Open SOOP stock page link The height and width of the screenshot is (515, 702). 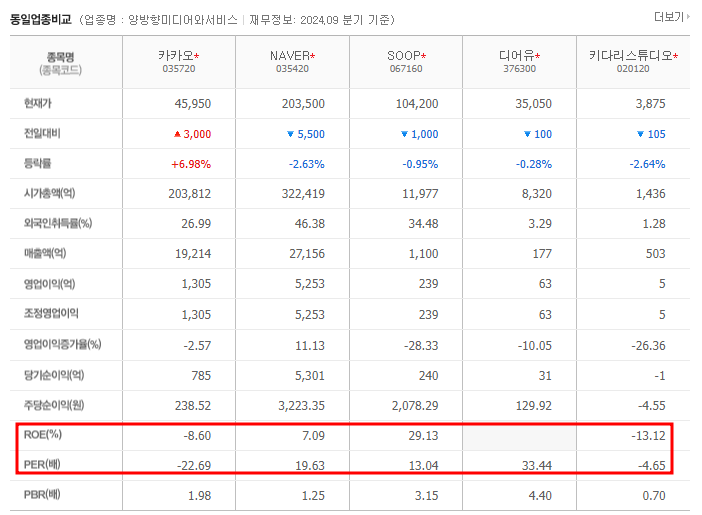point(403,56)
